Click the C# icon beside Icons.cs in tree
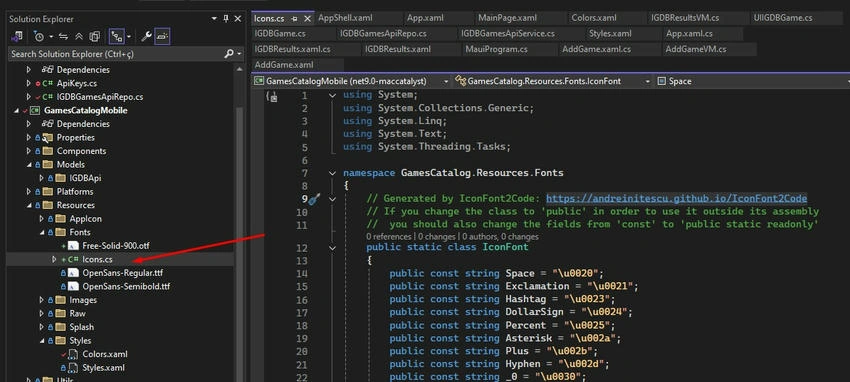 point(73,260)
